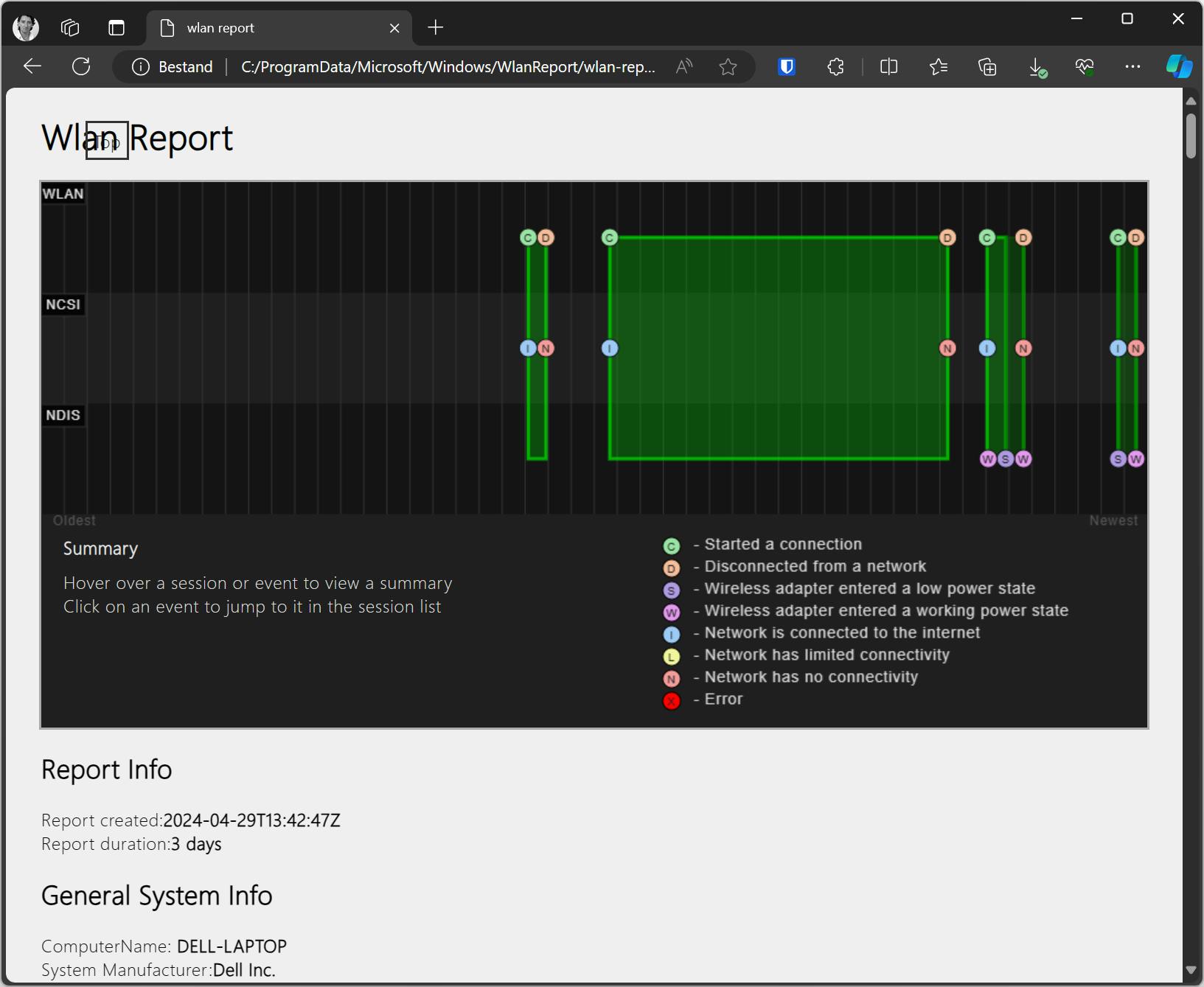The height and width of the screenshot is (987, 1204).
Task: Open the Bitwarden shield extension
Action: pos(787,67)
